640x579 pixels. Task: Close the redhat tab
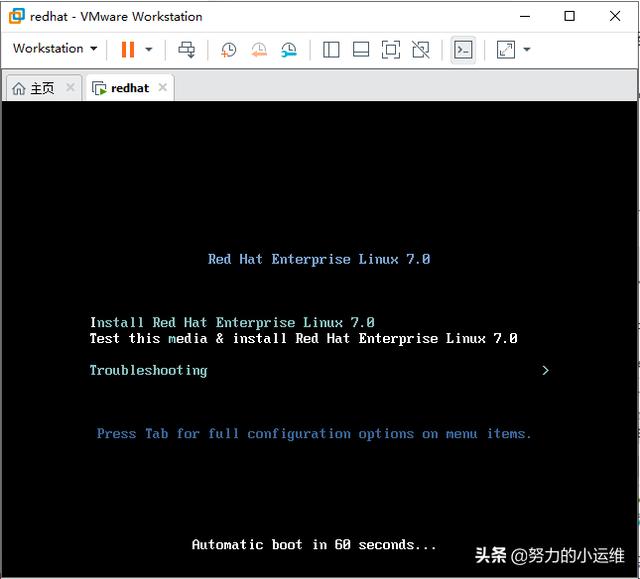point(163,87)
